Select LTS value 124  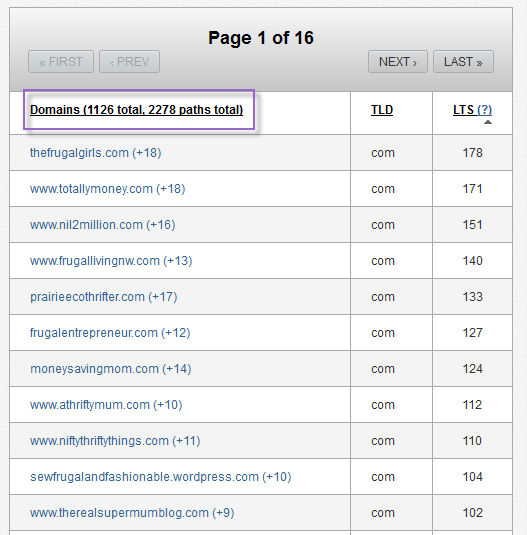(472, 369)
